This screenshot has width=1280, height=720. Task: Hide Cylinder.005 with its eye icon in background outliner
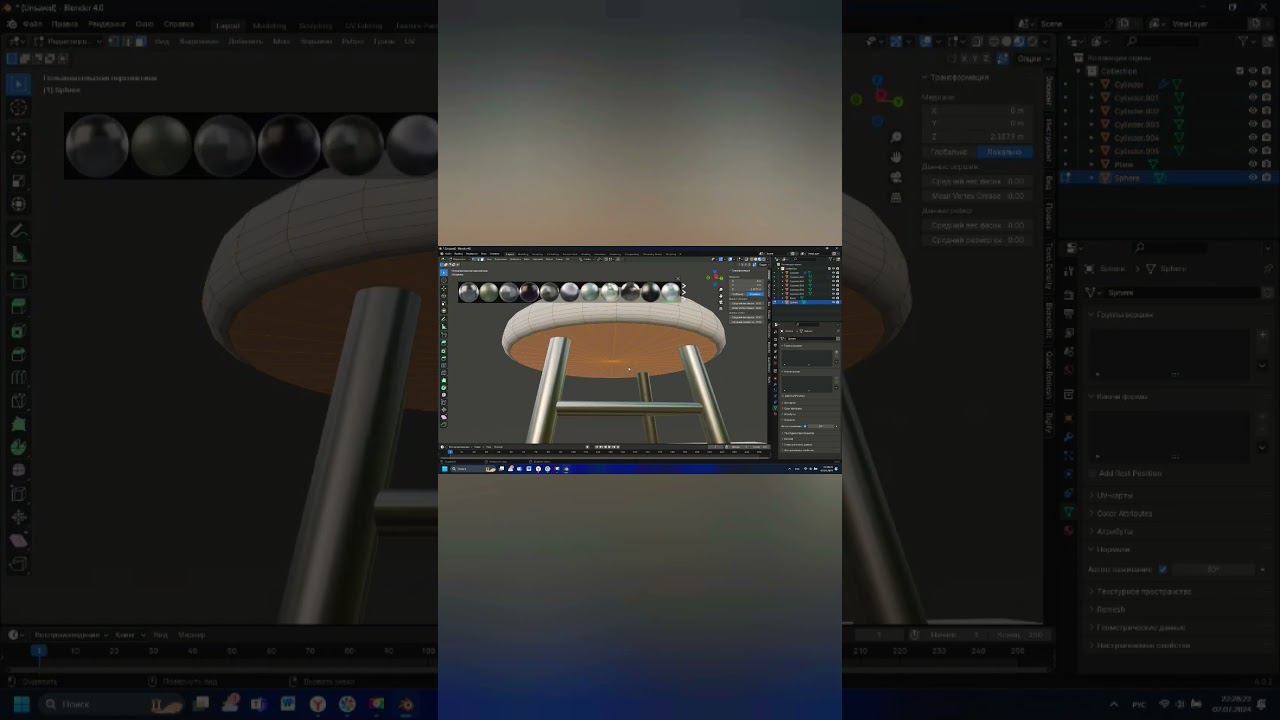pos(1253,151)
